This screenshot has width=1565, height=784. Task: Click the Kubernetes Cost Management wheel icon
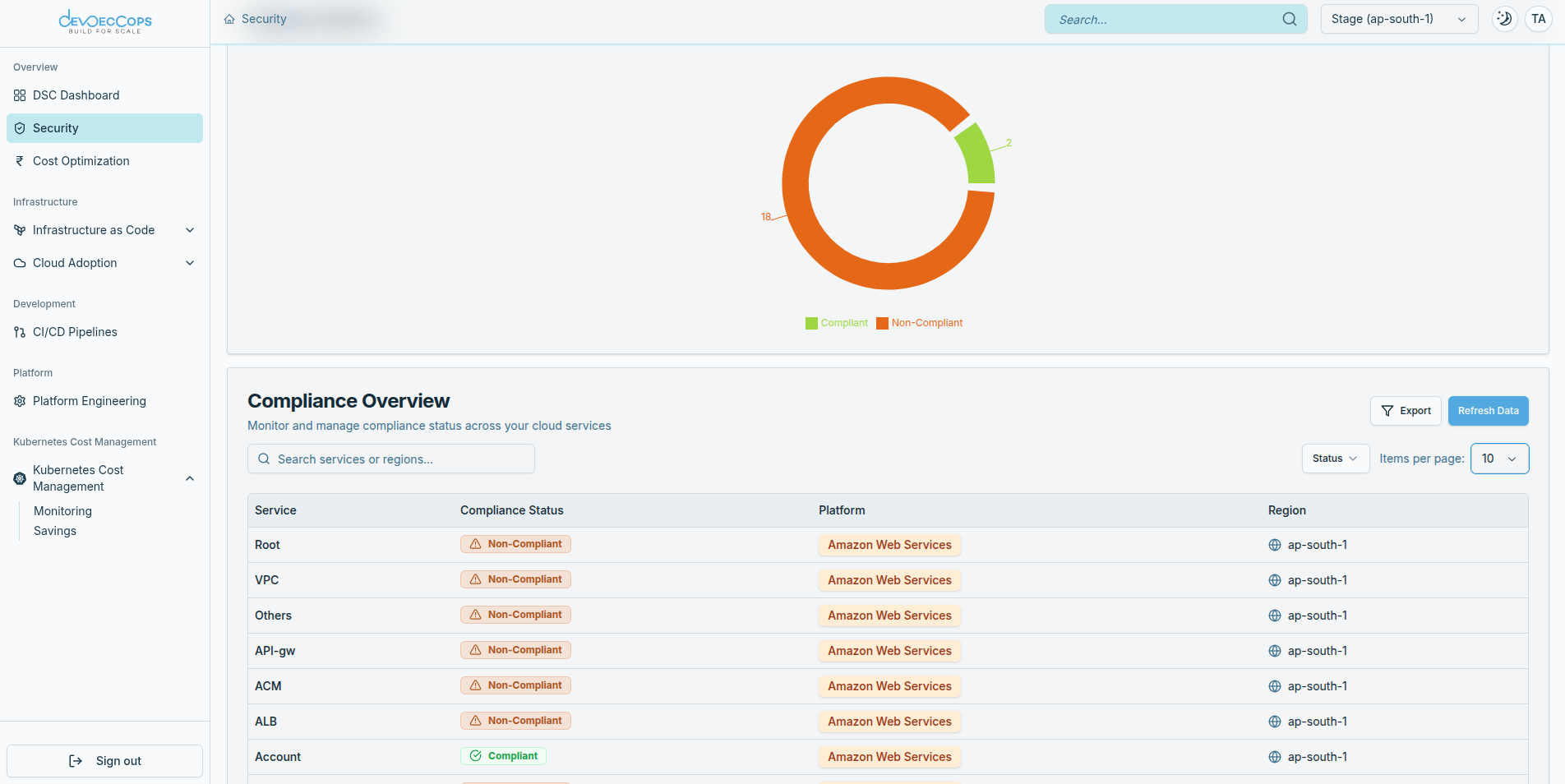(20, 478)
